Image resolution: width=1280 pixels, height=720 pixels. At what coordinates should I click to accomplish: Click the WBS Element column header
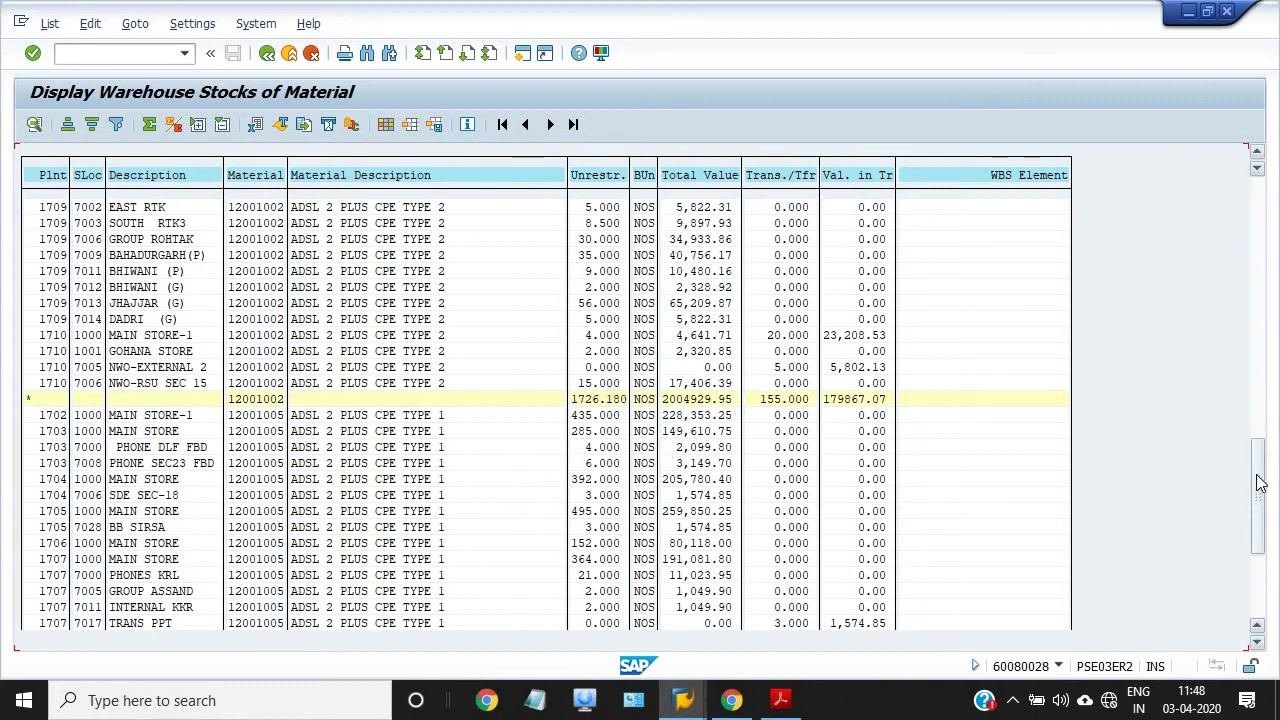(983, 175)
